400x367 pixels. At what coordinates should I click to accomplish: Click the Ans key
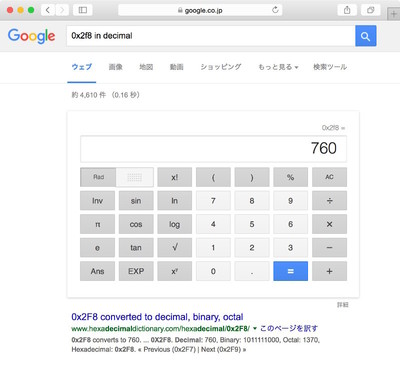pos(97,271)
